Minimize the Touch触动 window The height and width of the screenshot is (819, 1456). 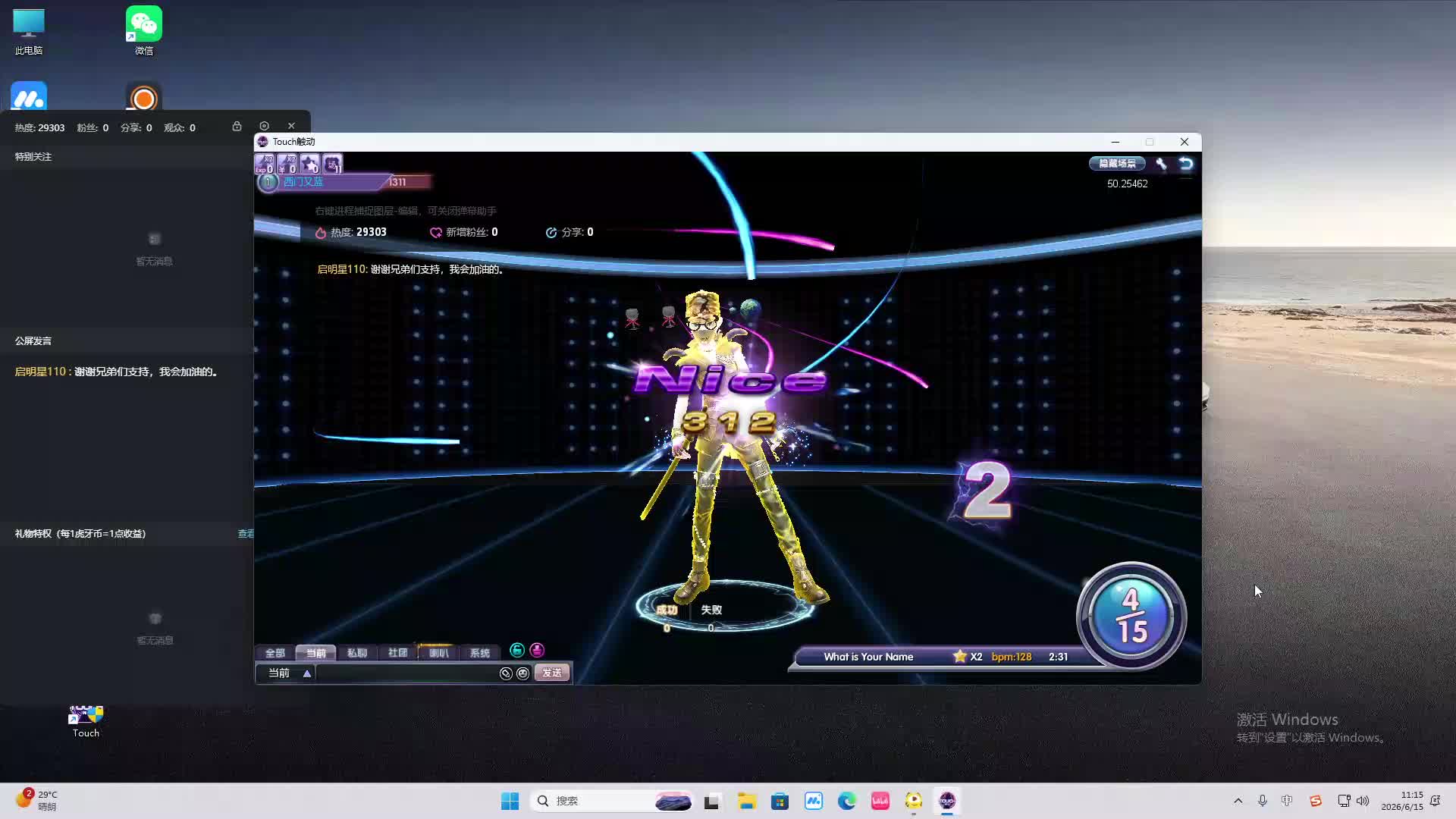coord(1115,142)
